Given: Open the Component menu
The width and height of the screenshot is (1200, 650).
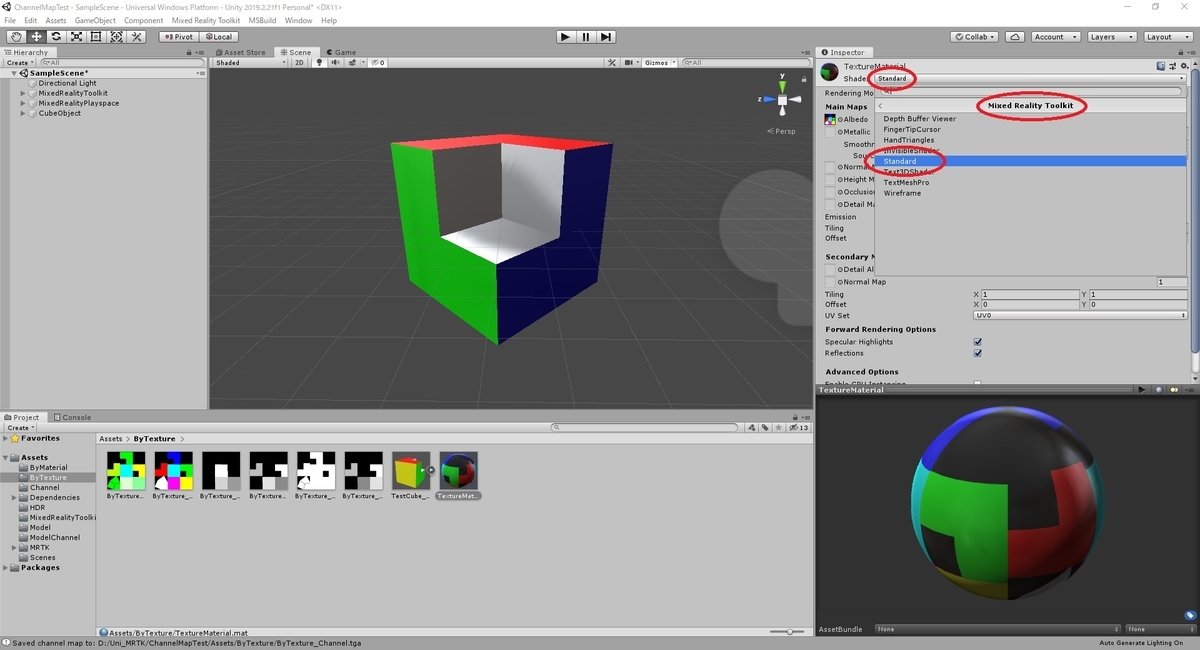Looking at the screenshot, I should 144,20.
